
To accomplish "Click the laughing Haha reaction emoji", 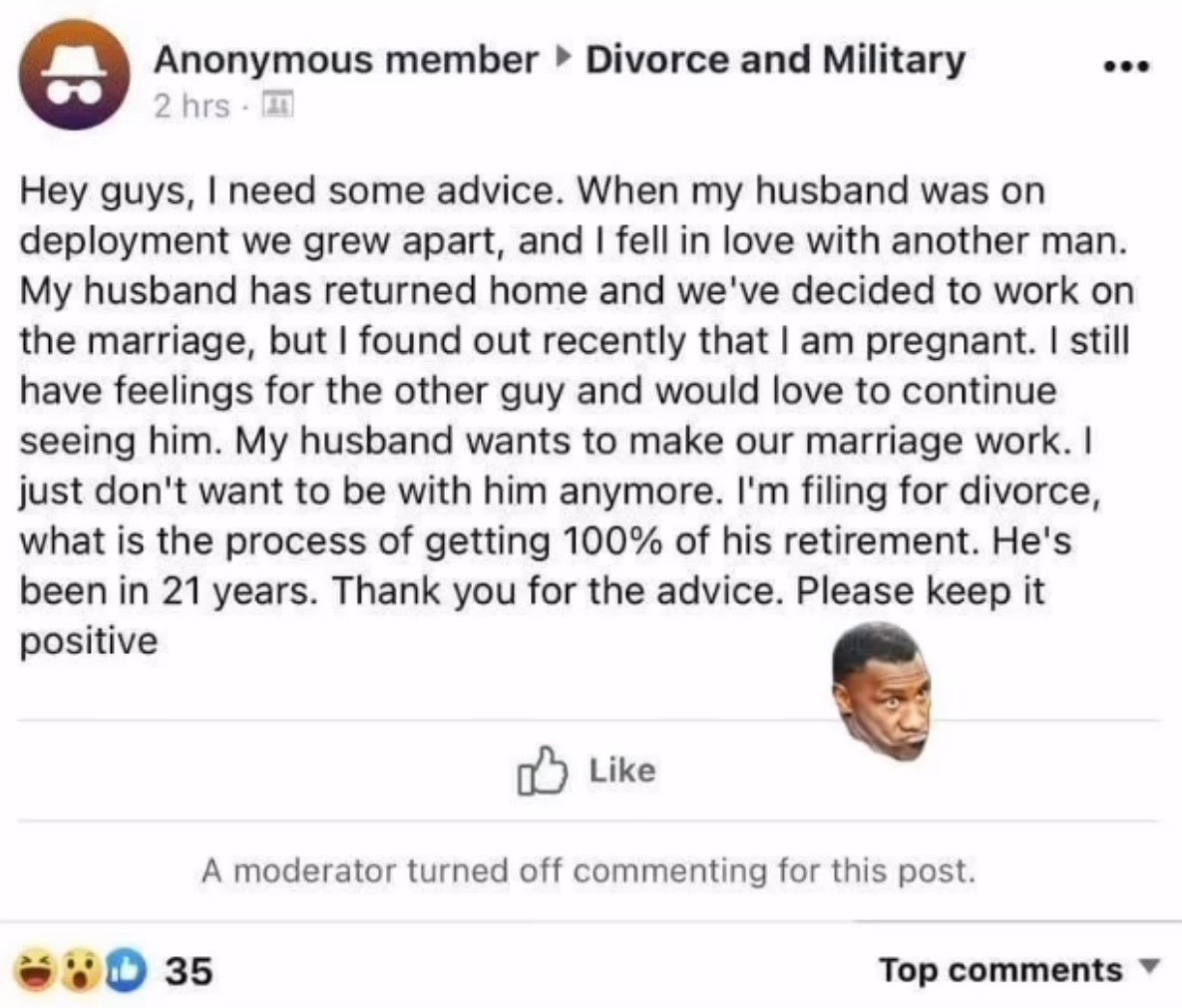I will 35,969.
